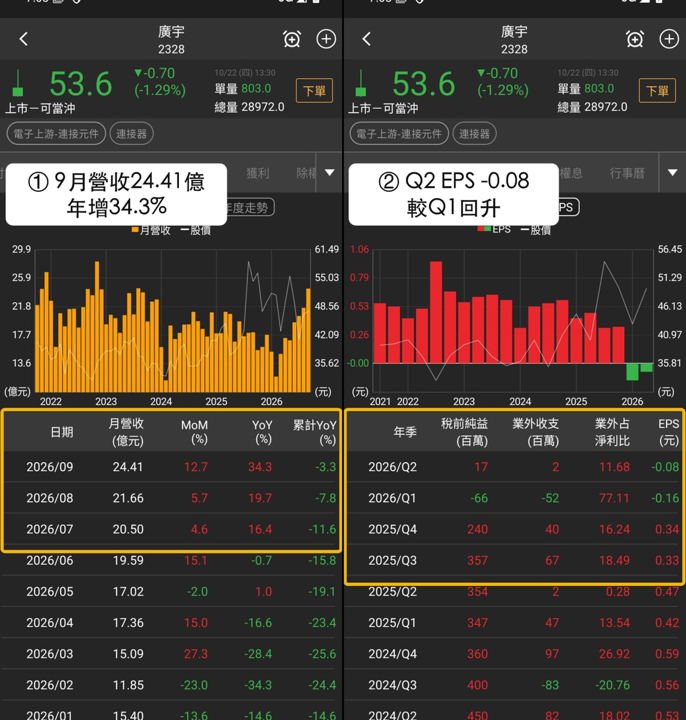Select the 2026/03 revenue row date
The height and width of the screenshot is (720, 686).
pyautogui.click(x=50, y=654)
